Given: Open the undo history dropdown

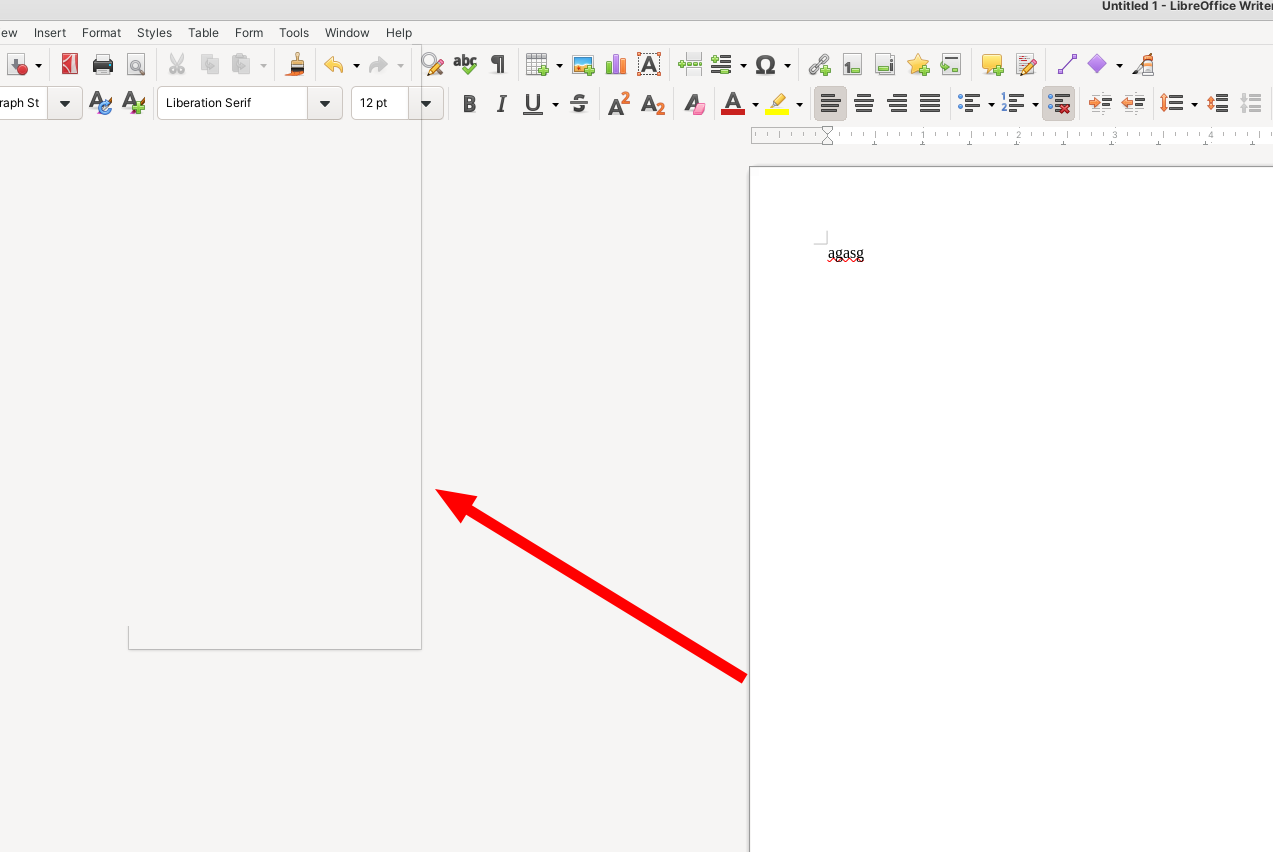Looking at the screenshot, I should (x=356, y=66).
